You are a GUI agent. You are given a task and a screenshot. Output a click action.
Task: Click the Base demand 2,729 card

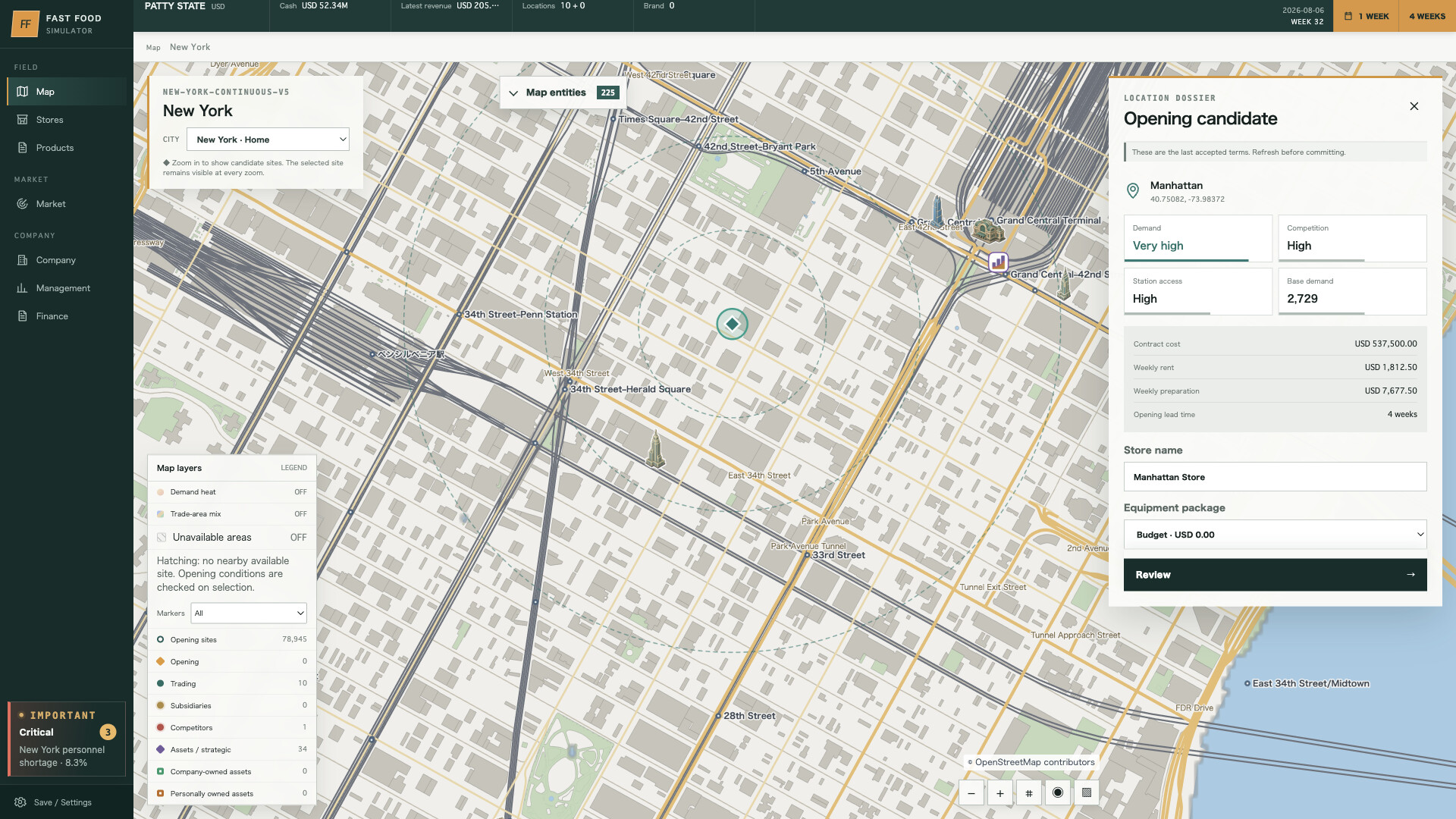point(1352,292)
